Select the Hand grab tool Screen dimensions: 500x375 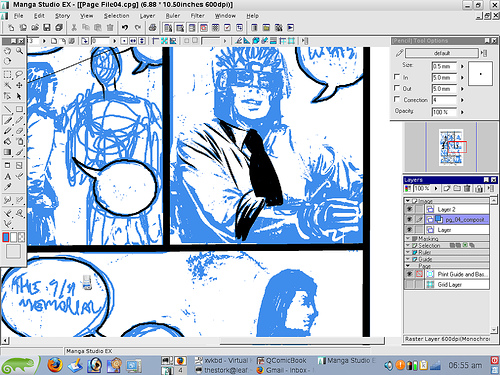7,51
